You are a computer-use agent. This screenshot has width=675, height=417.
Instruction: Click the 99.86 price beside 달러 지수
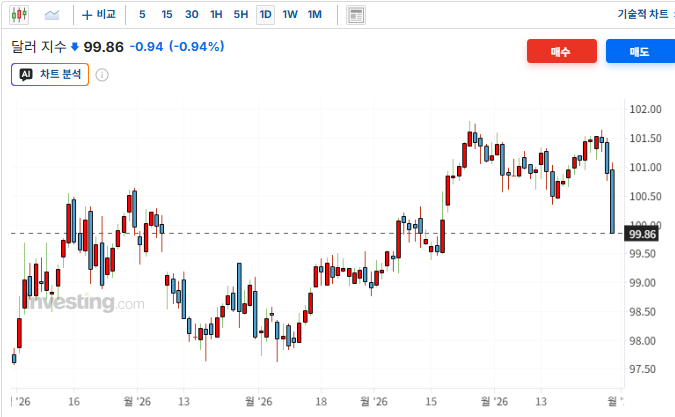click(103, 46)
